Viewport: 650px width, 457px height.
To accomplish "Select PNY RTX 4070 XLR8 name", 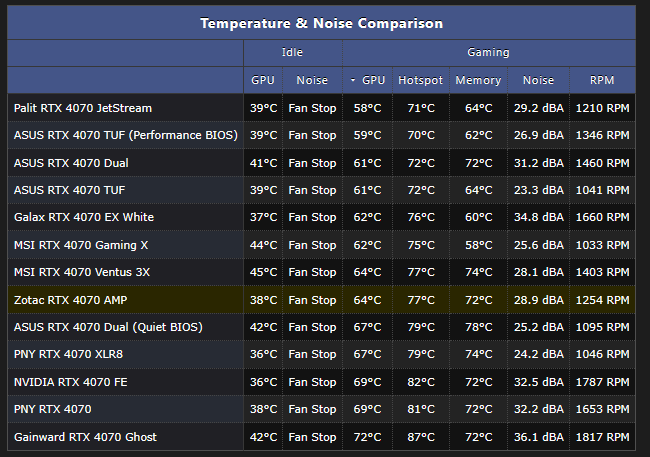I will (x=68, y=354).
